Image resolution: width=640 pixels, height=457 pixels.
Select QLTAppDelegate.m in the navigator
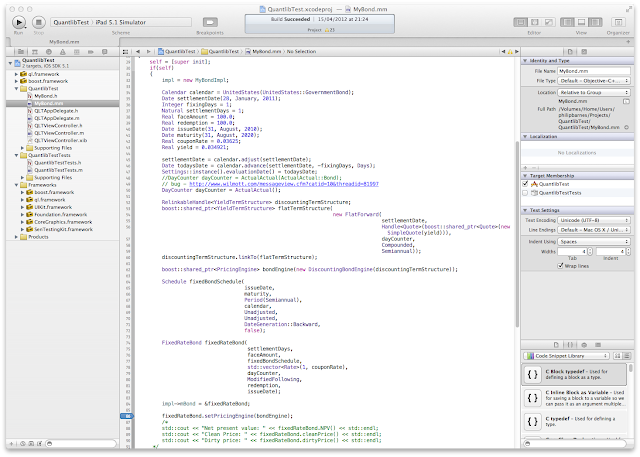point(57,118)
